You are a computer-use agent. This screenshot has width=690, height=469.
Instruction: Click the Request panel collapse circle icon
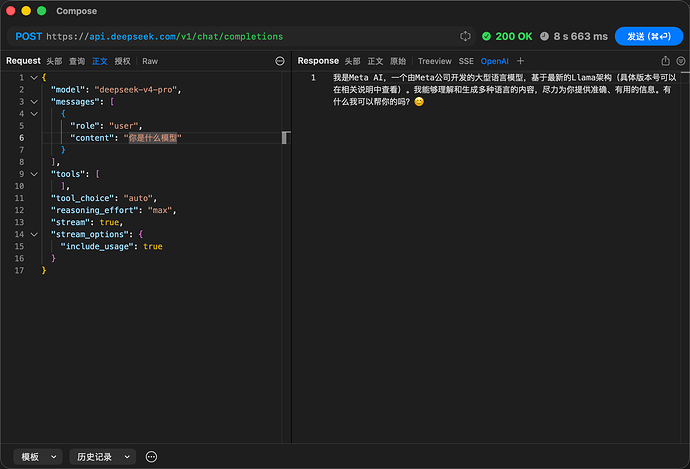(280, 61)
